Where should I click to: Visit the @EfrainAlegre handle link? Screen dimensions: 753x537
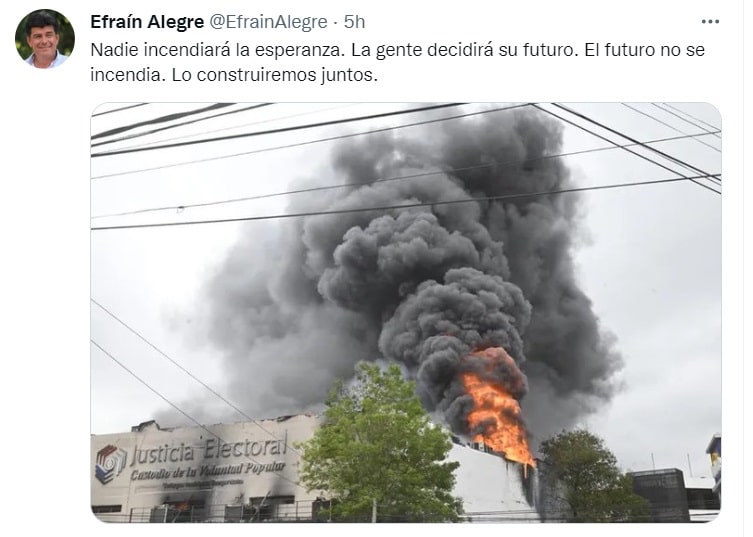click(269, 22)
